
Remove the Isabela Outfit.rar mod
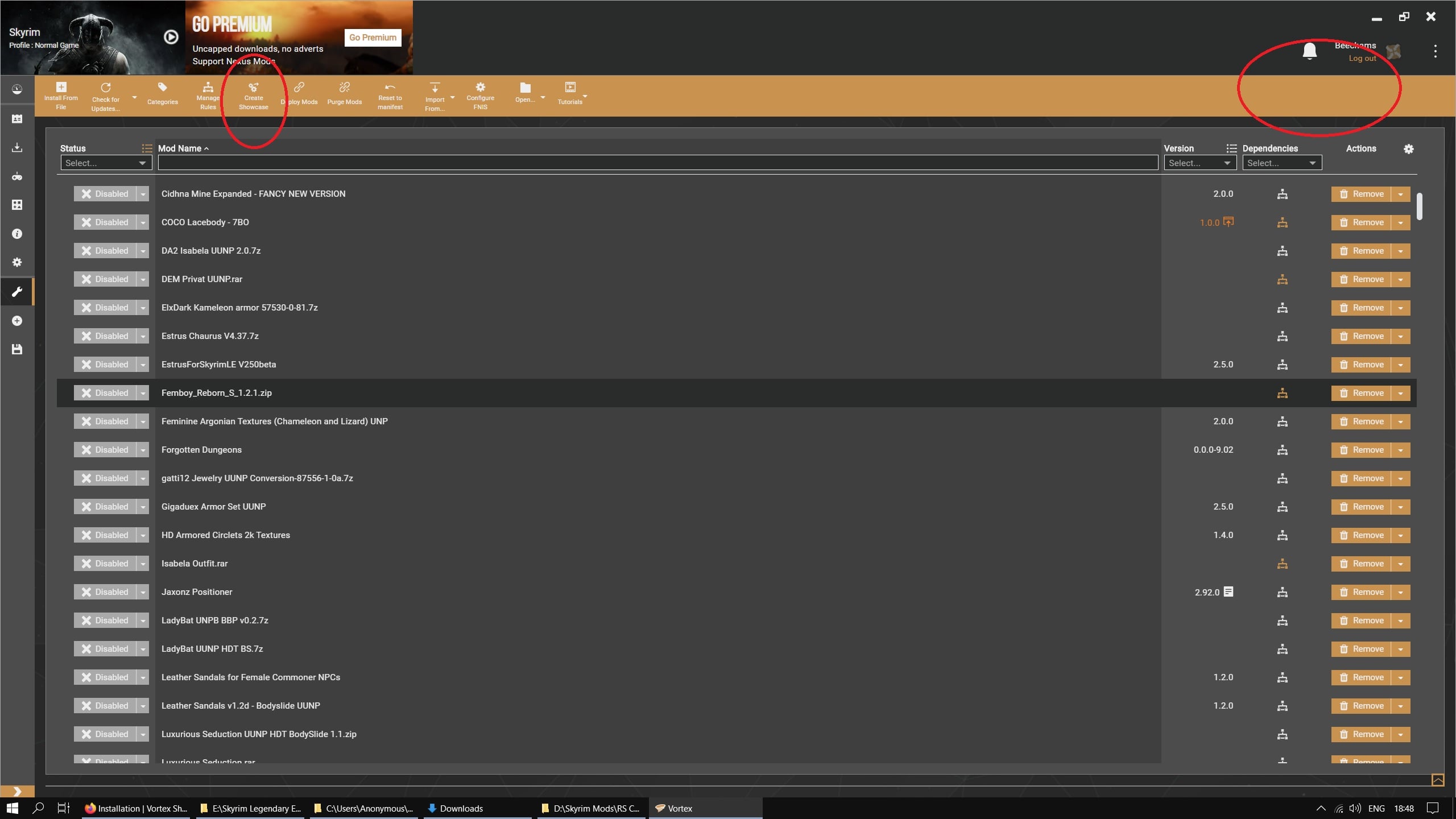pyautogui.click(x=1361, y=564)
